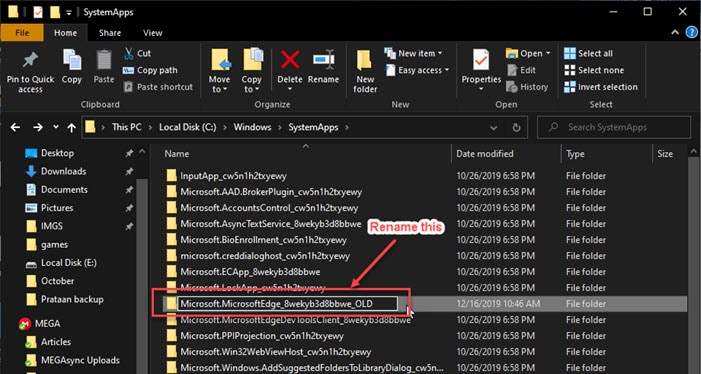Sort by Date modified column header
The width and height of the screenshot is (701, 374).
pyautogui.click(x=485, y=154)
